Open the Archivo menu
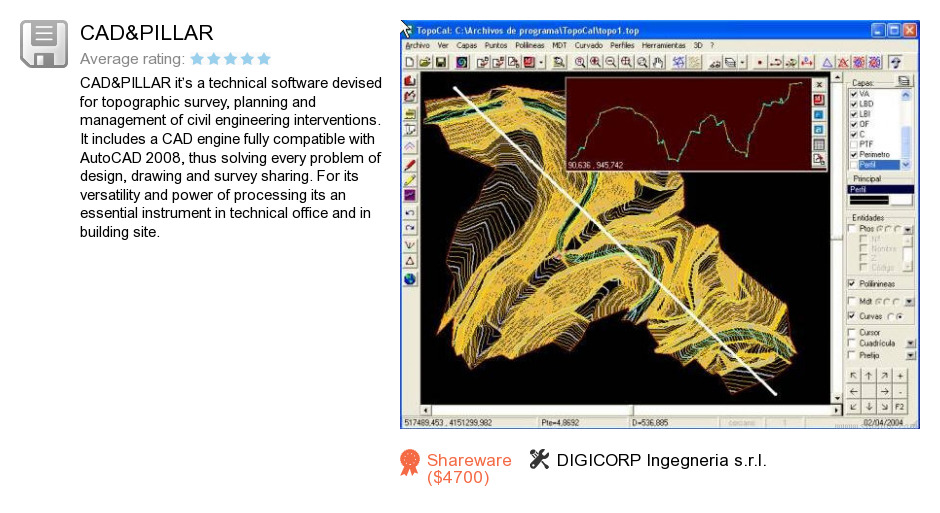The width and height of the screenshot is (940, 513). pyautogui.click(x=417, y=46)
